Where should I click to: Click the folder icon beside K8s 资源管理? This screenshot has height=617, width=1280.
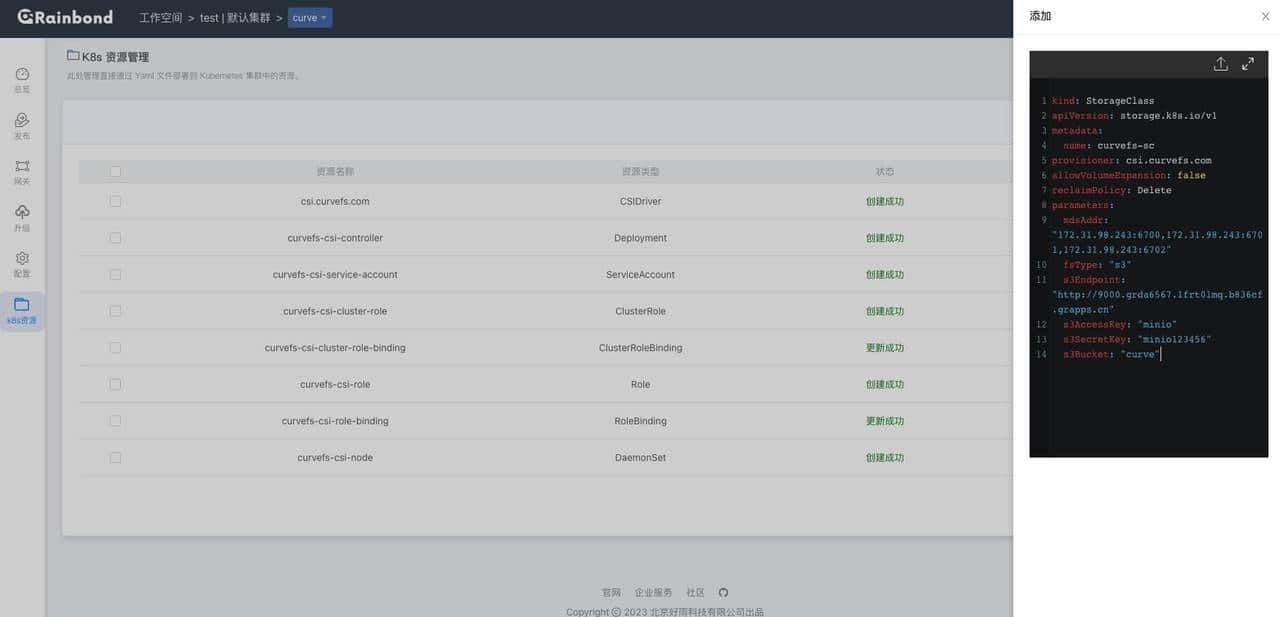point(73,56)
